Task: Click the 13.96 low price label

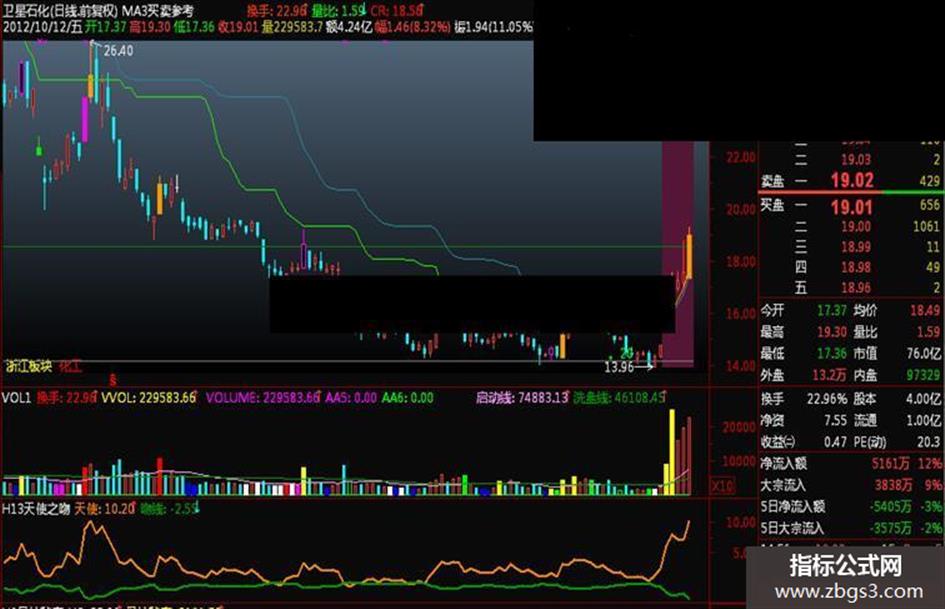Action: 619,367
